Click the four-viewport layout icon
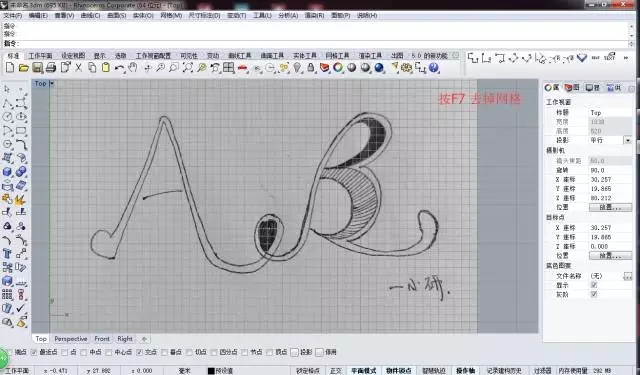The height and width of the screenshot is (375, 640). pyautogui.click(x=229, y=68)
